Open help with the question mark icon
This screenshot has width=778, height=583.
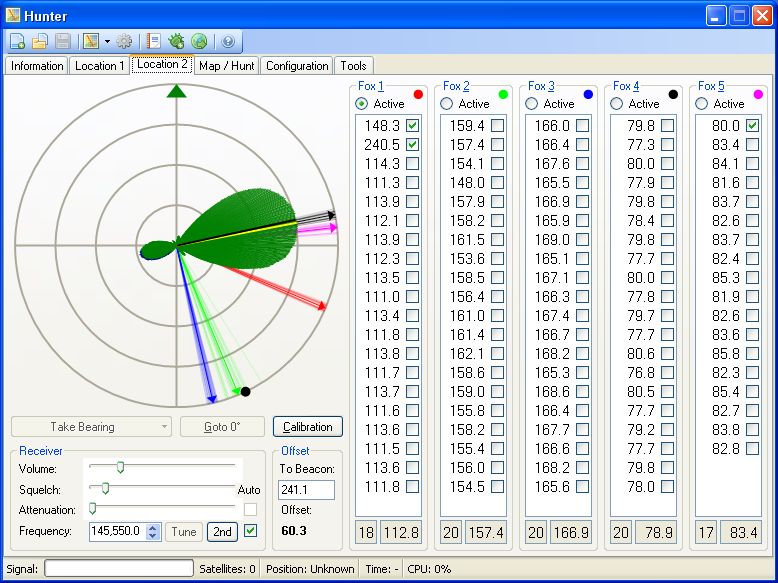tap(227, 42)
